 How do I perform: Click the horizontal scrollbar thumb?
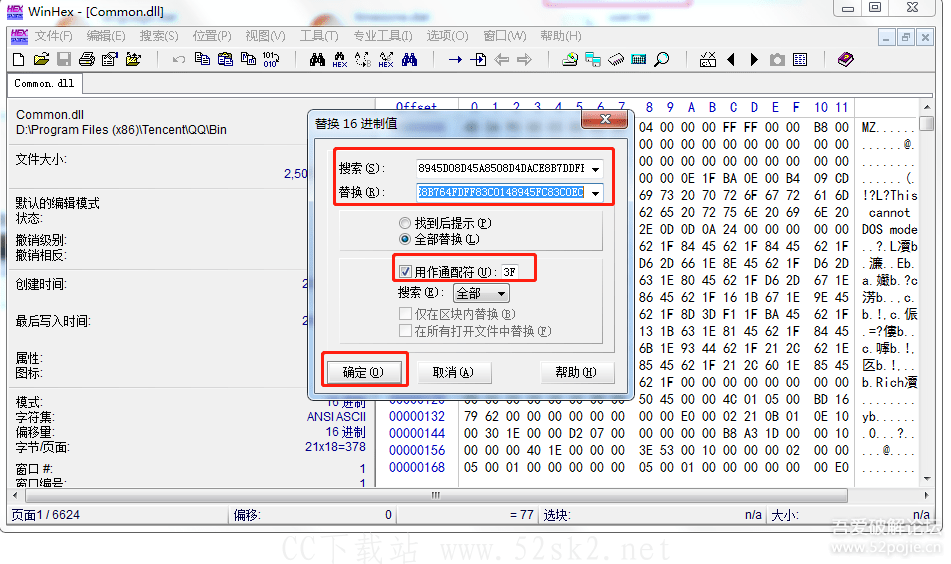[435, 495]
